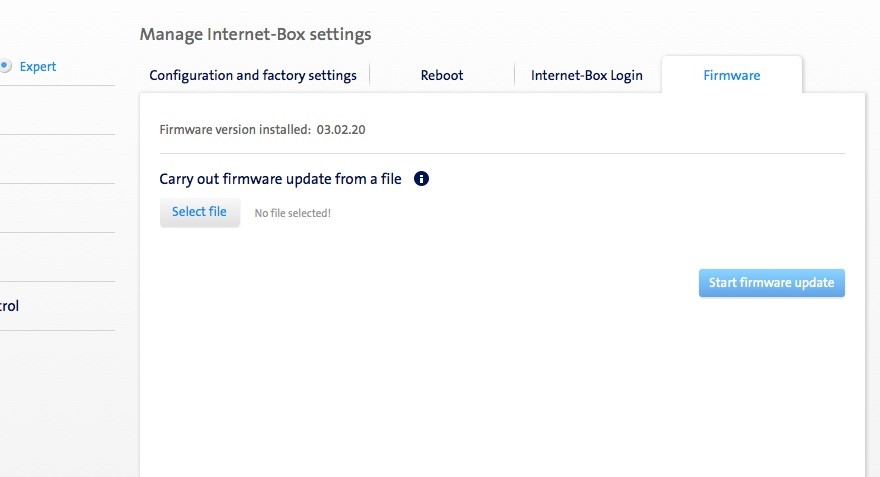Click the "Expert" text label

(x=38, y=67)
